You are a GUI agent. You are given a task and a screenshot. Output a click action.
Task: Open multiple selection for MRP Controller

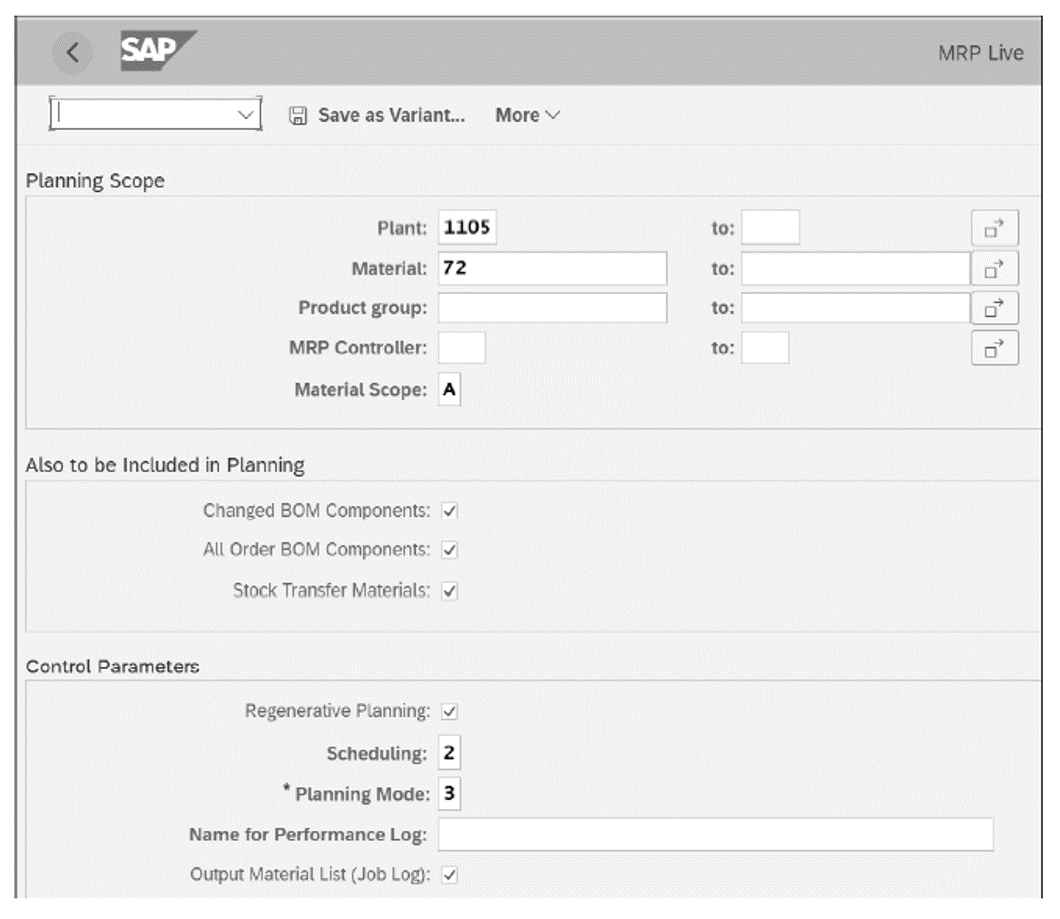point(994,348)
